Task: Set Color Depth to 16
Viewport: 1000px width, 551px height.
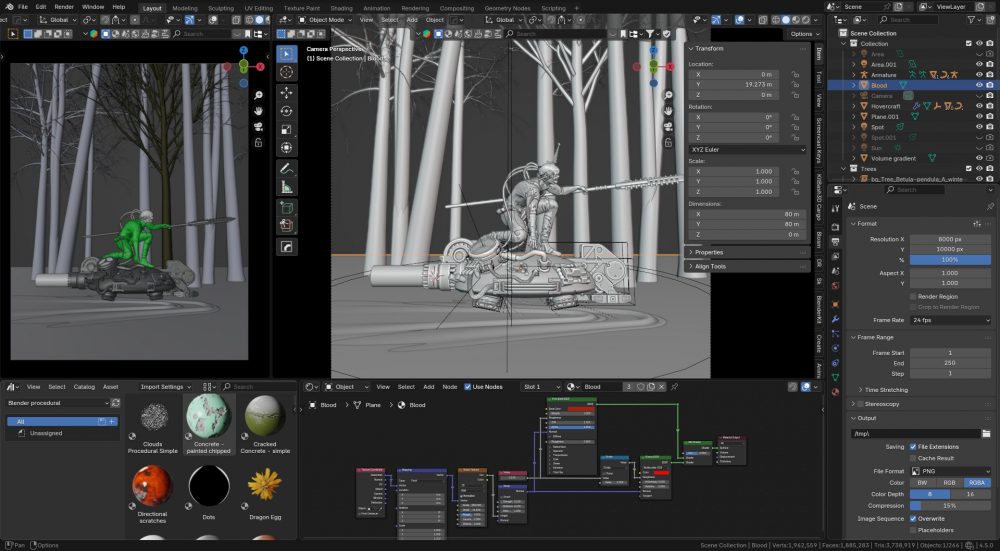Action: coord(971,494)
